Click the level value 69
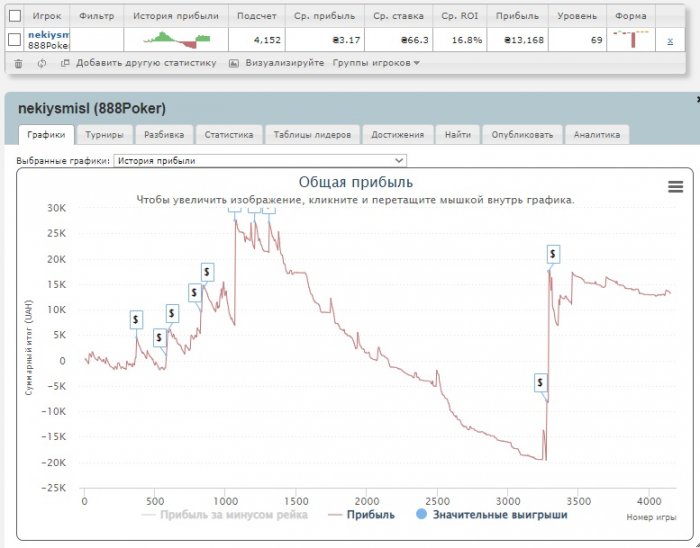 point(596,40)
